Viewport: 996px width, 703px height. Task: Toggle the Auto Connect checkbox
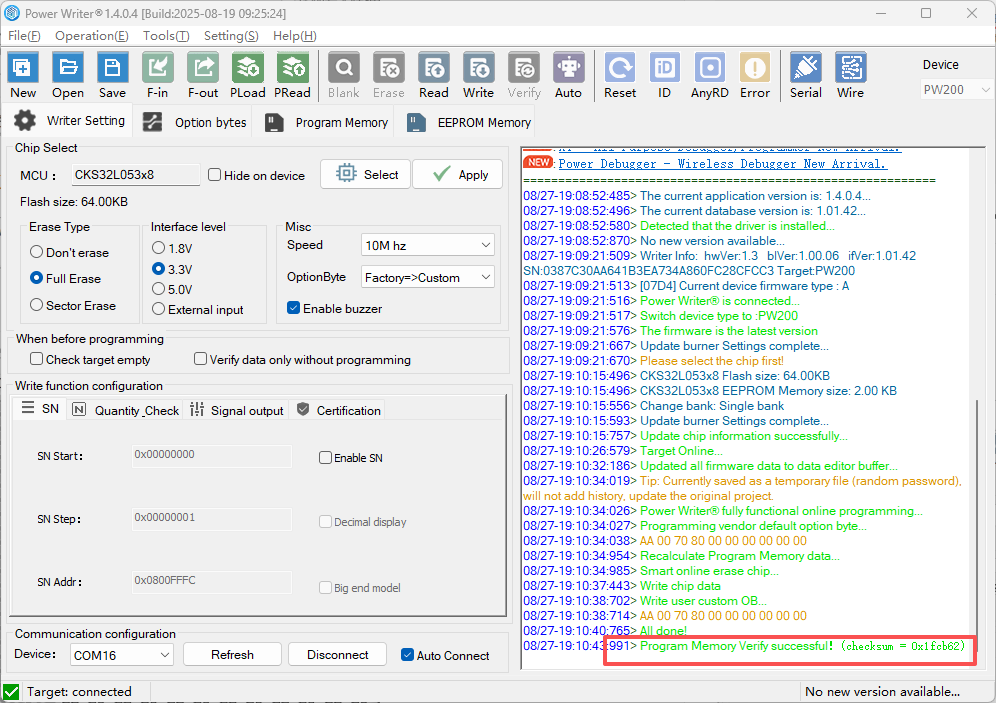point(407,655)
